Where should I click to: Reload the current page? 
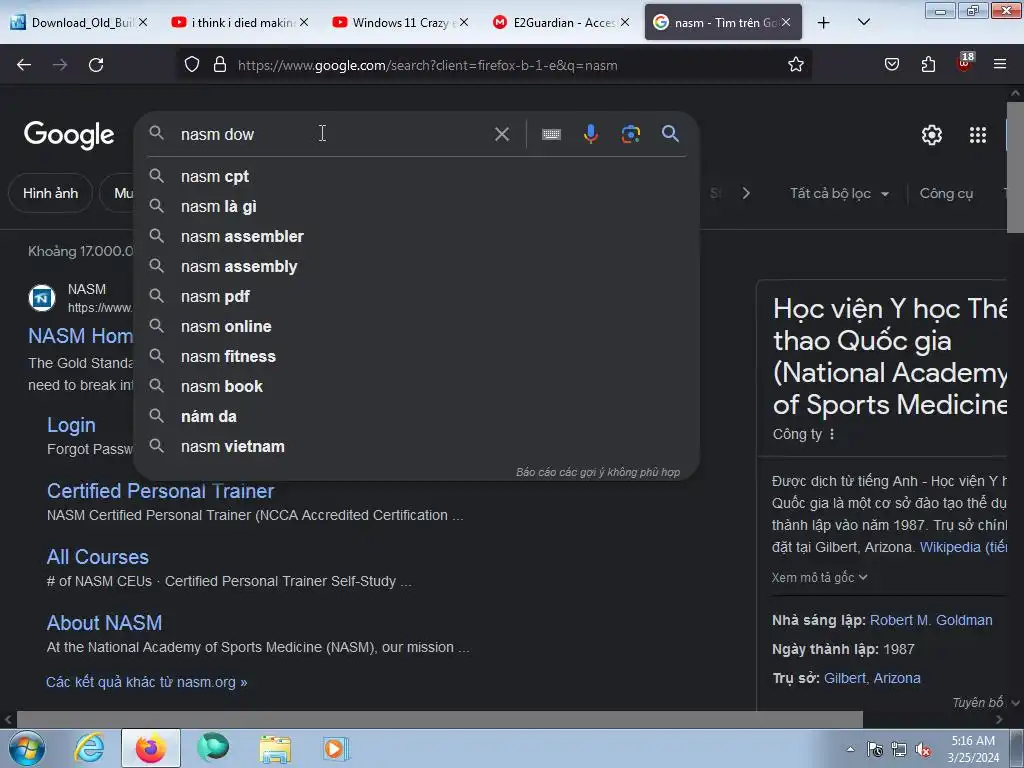coord(96,65)
